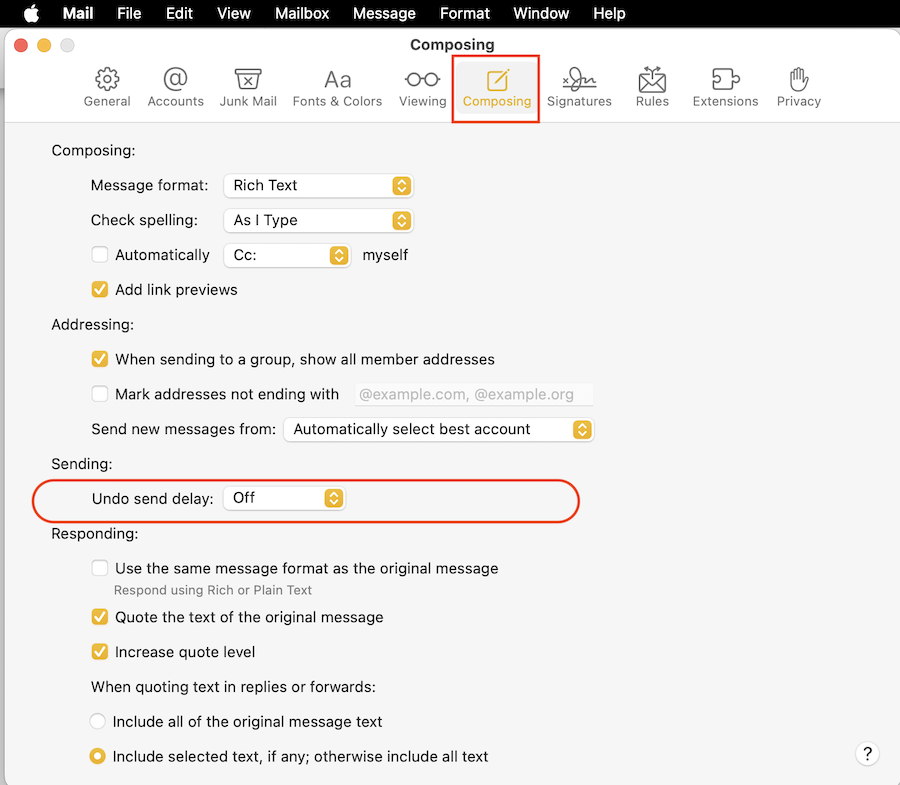Open the Message format dropdown

click(319, 185)
